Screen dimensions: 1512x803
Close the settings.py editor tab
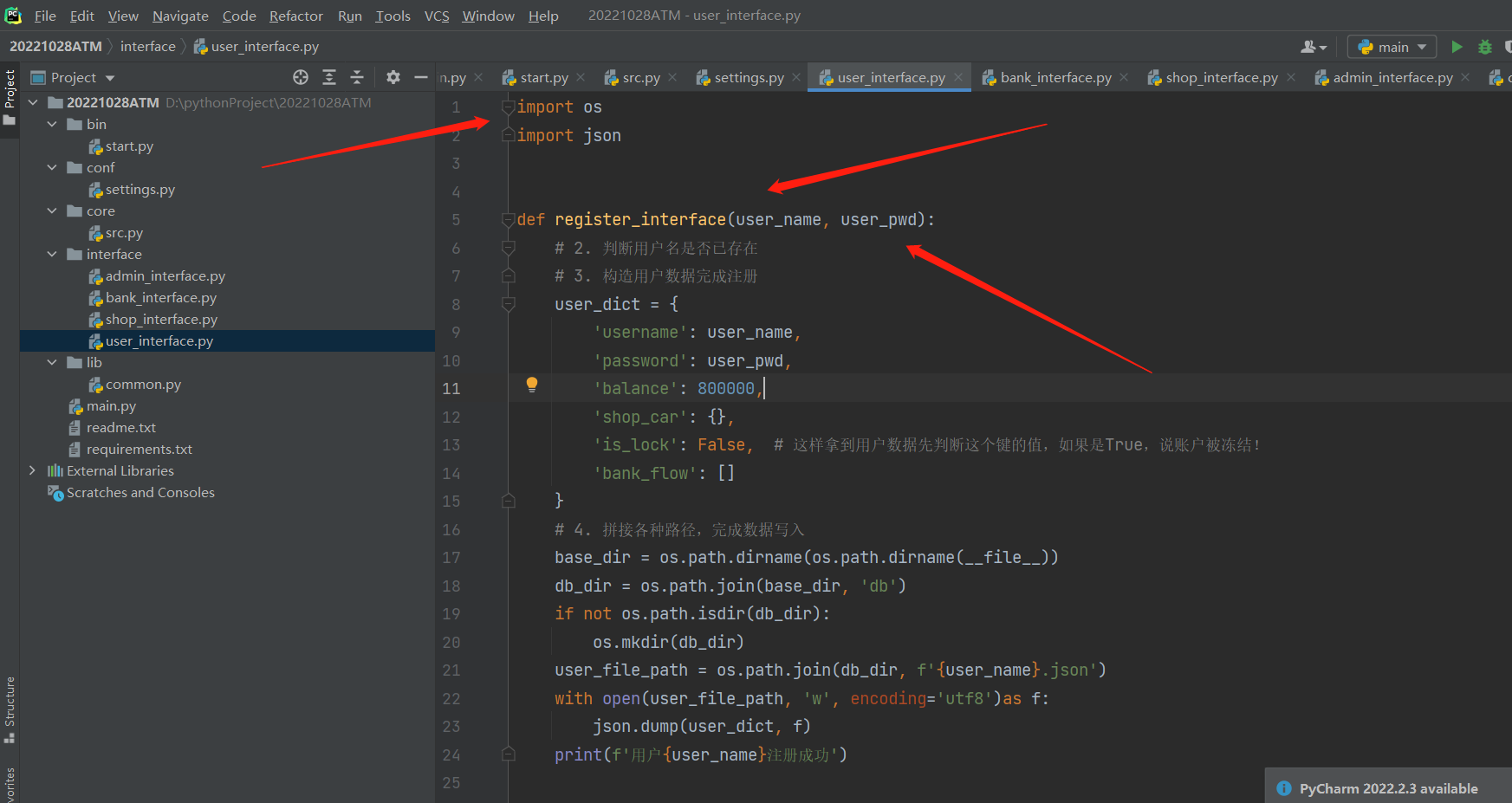click(796, 77)
